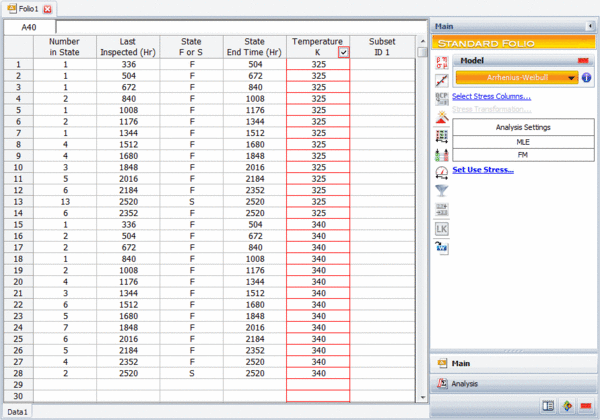The image size is (600, 420).
Task: Open the Arrhenius-Weibull model dropdown
Action: coord(517,78)
